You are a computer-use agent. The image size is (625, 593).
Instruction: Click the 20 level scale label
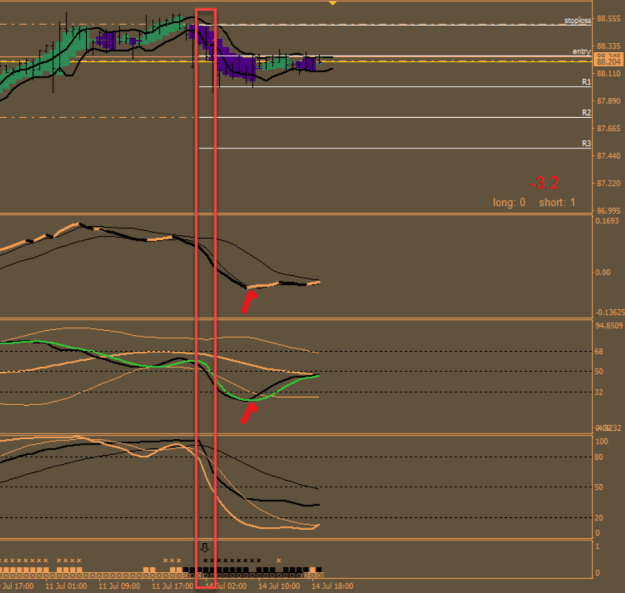pyautogui.click(x=599, y=518)
